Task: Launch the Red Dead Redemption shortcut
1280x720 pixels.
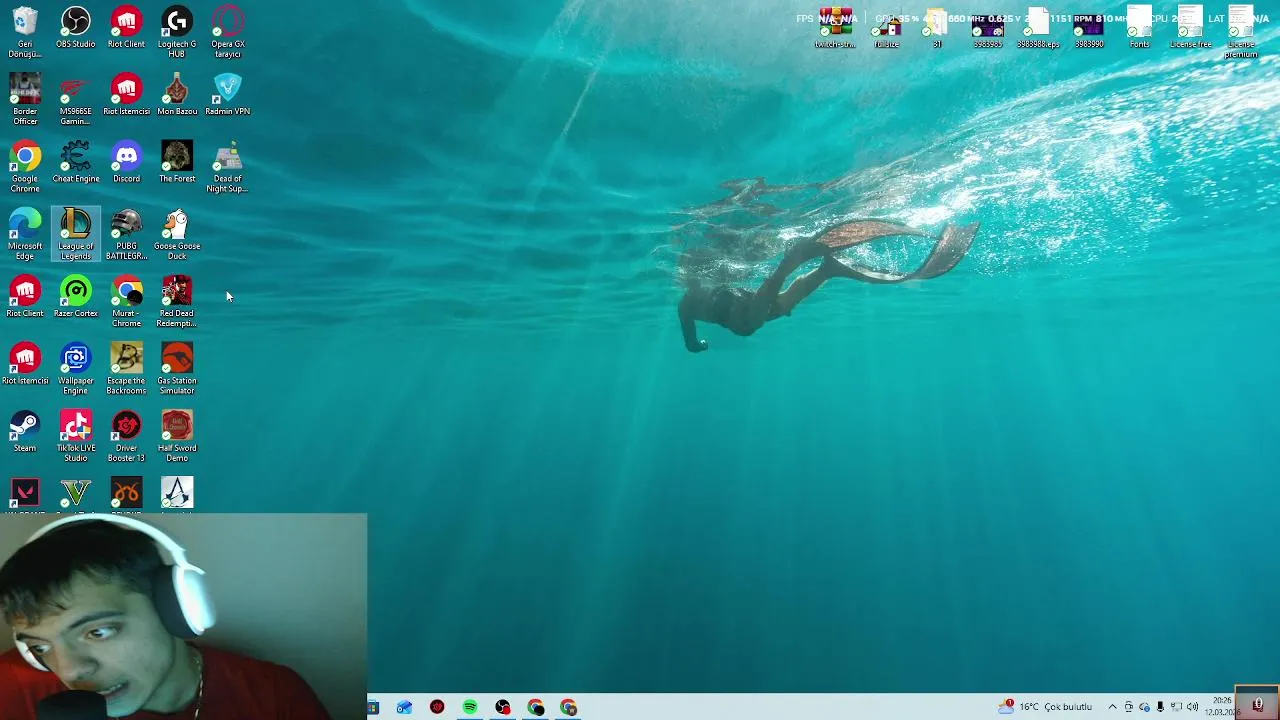Action: pos(177,301)
